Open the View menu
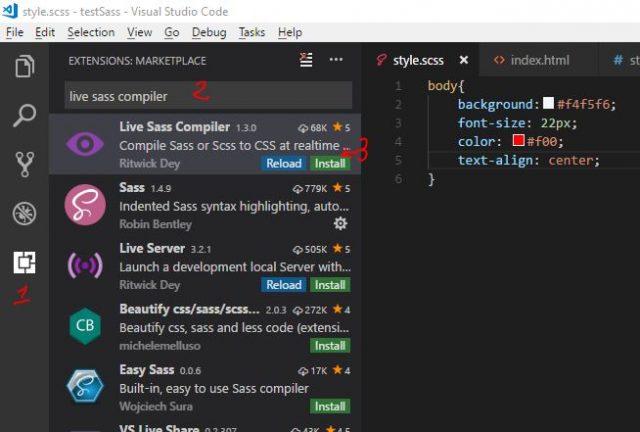This screenshot has height=432, width=640. pyautogui.click(x=140, y=32)
